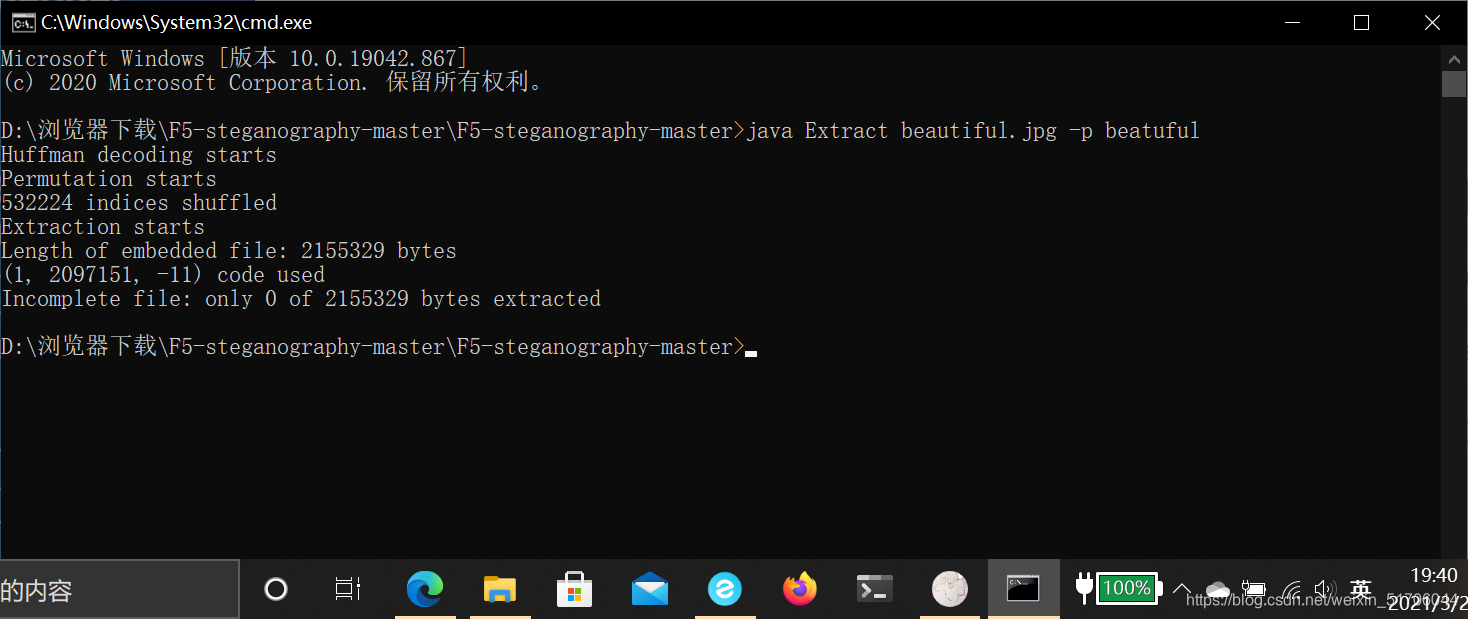
Task: Click the 'Extraction starts' output line
Action: 103,227
